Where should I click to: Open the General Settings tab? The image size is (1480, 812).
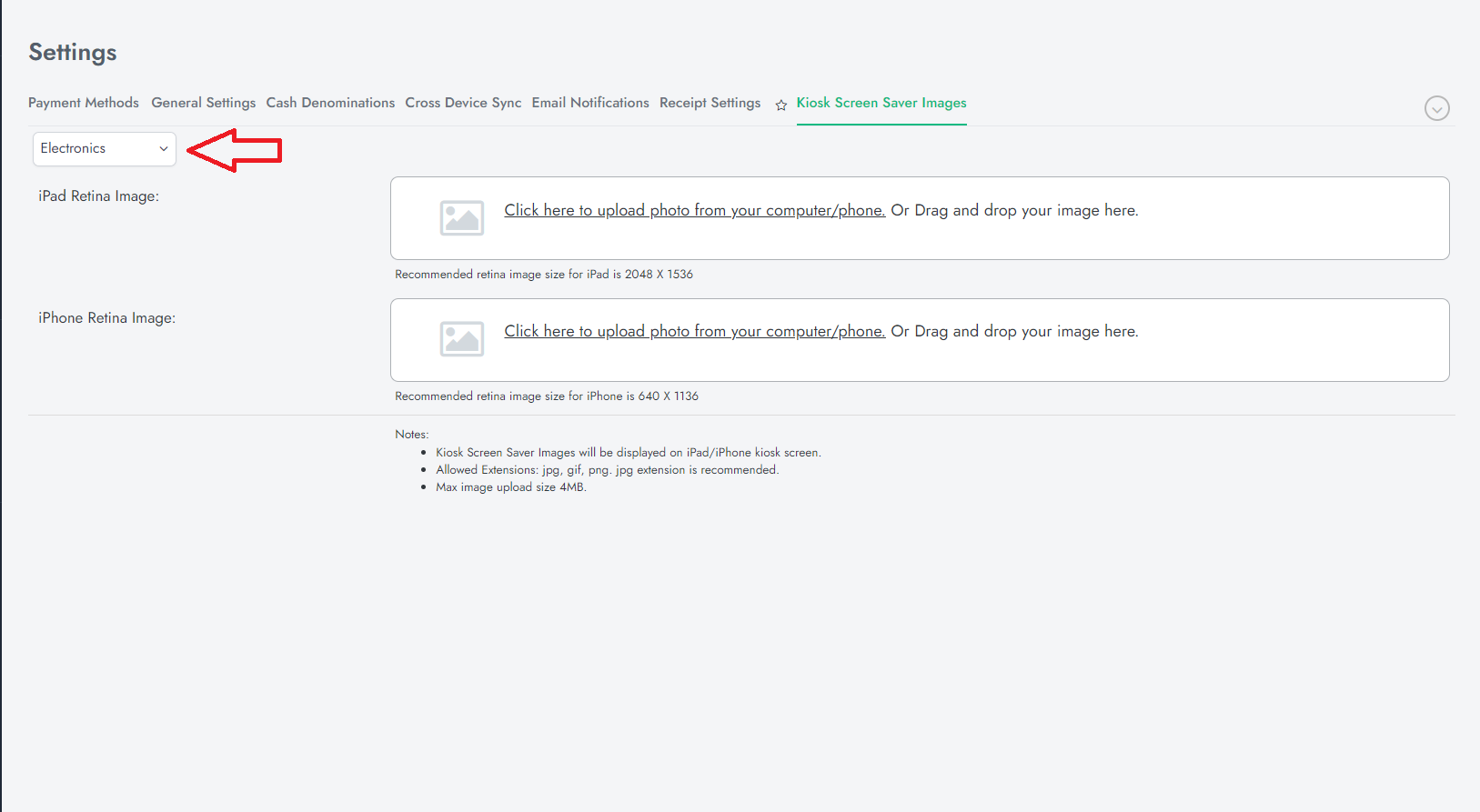coord(203,103)
